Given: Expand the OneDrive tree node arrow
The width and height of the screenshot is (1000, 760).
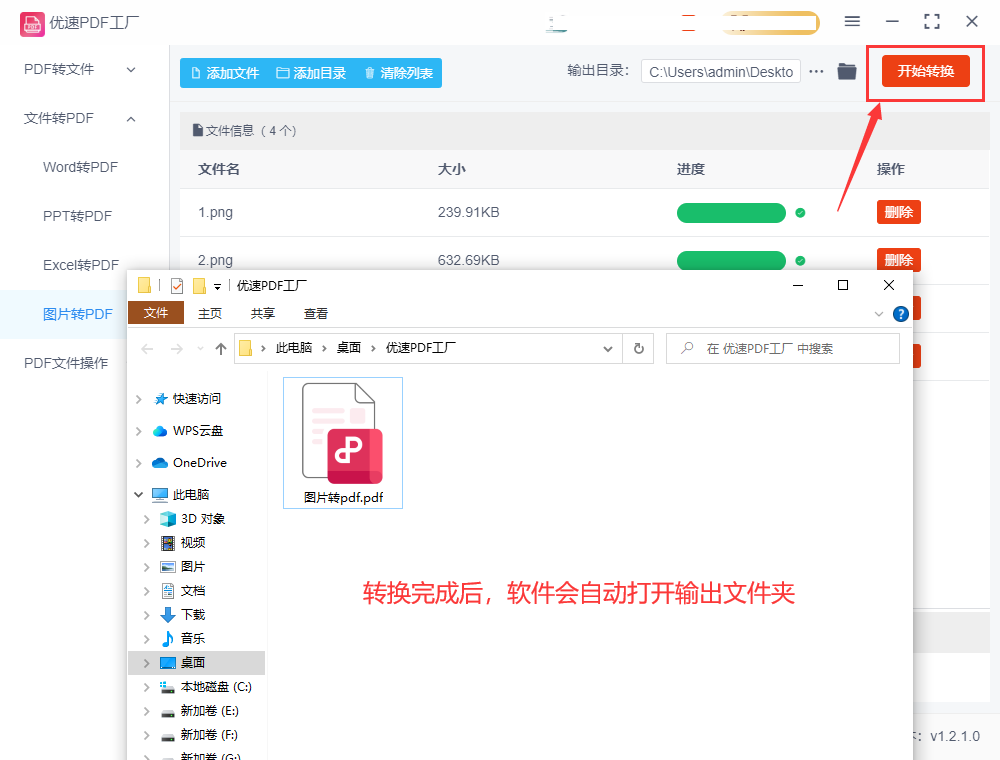Looking at the screenshot, I should [138, 464].
